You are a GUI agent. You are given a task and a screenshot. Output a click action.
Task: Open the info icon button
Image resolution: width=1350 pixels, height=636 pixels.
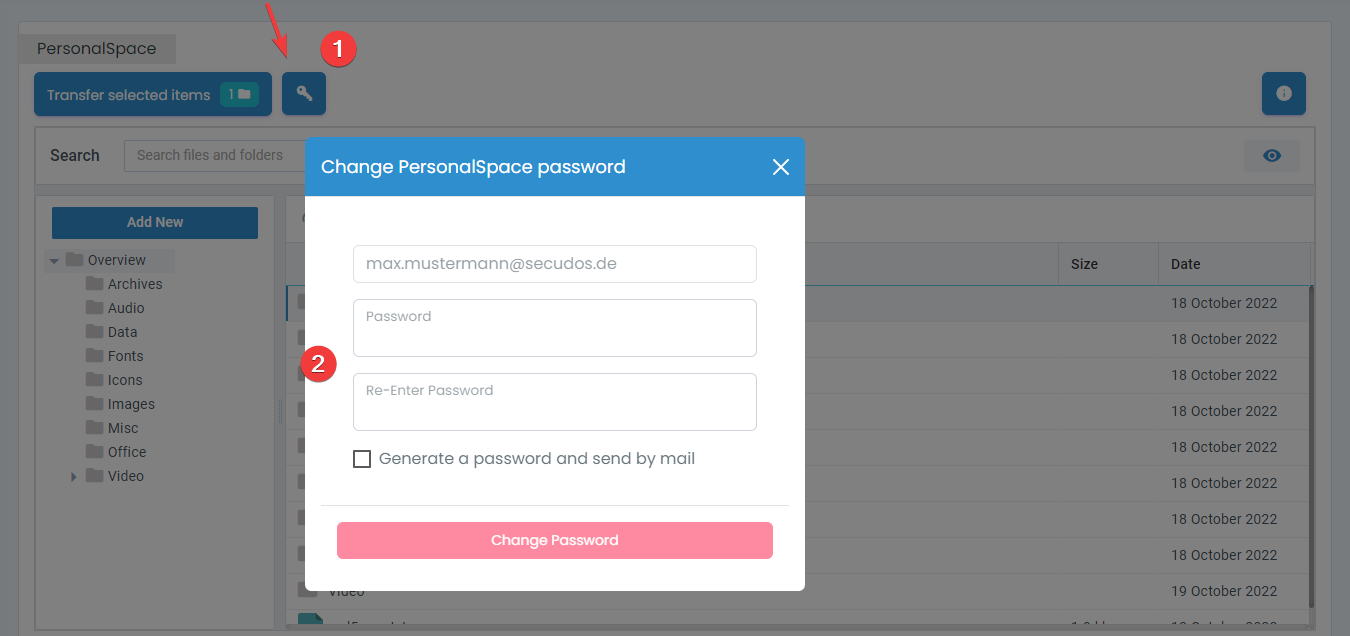click(x=1283, y=94)
